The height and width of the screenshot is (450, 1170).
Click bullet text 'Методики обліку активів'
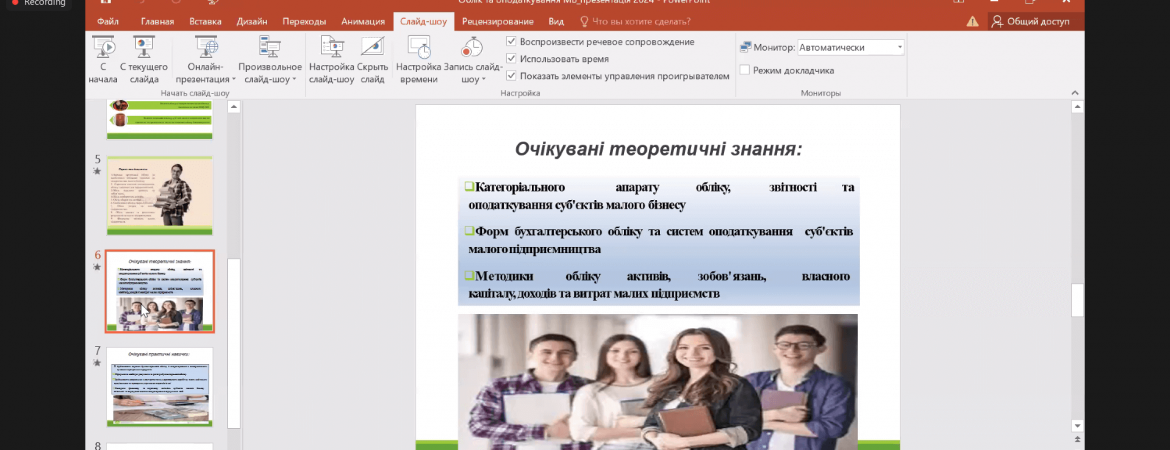click(x=574, y=277)
